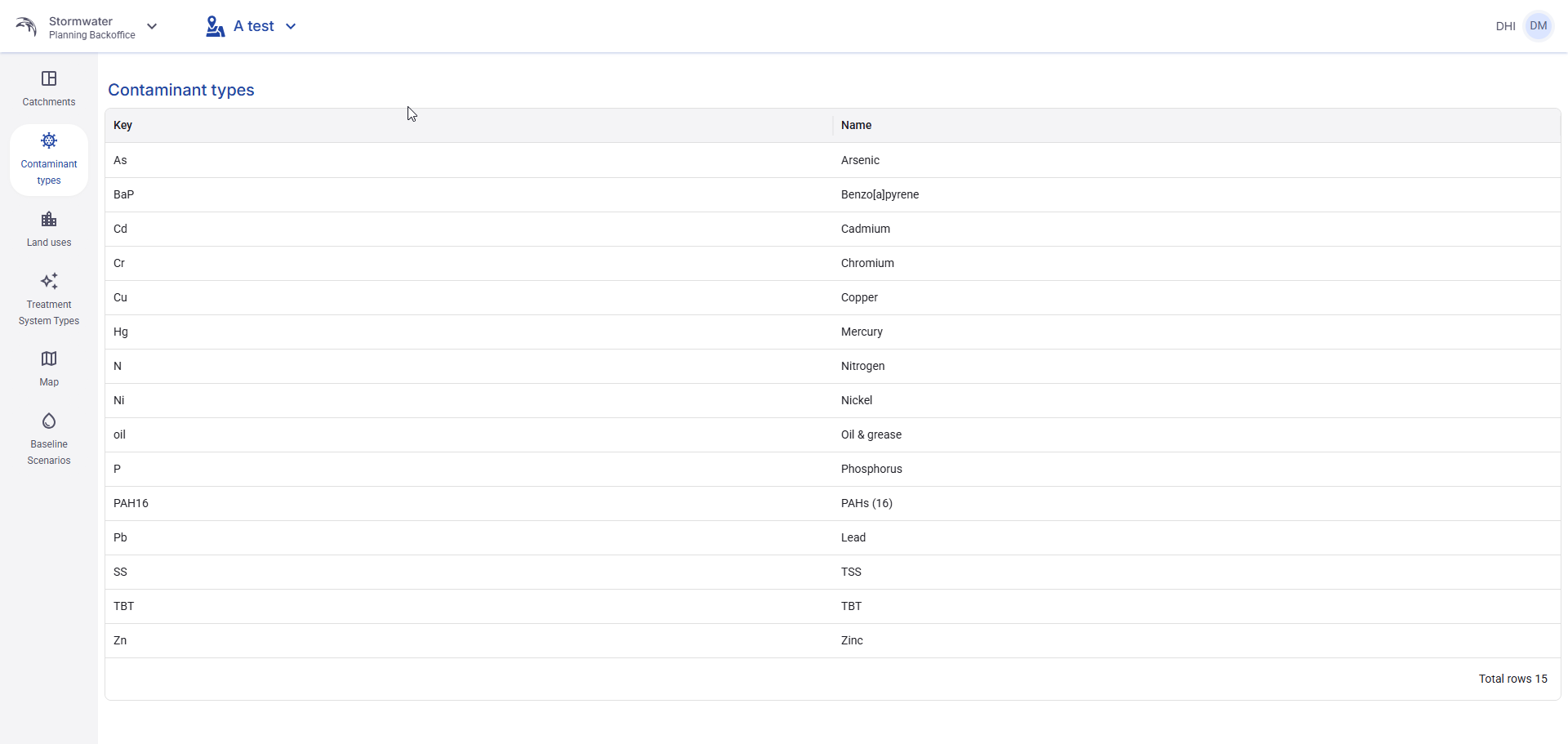Select the Mercury name cell
Image resolution: width=1568 pixels, height=744 pixels.
tap(1196, 332)
